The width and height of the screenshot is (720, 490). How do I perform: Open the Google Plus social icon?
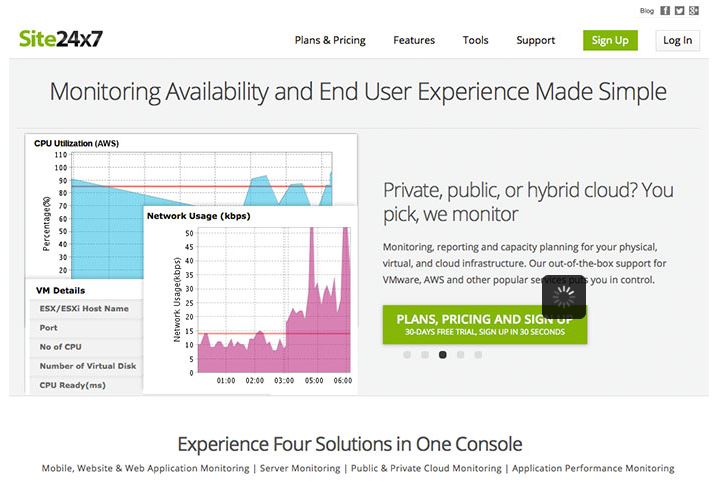pyautogui.click(x=692, y=11)
